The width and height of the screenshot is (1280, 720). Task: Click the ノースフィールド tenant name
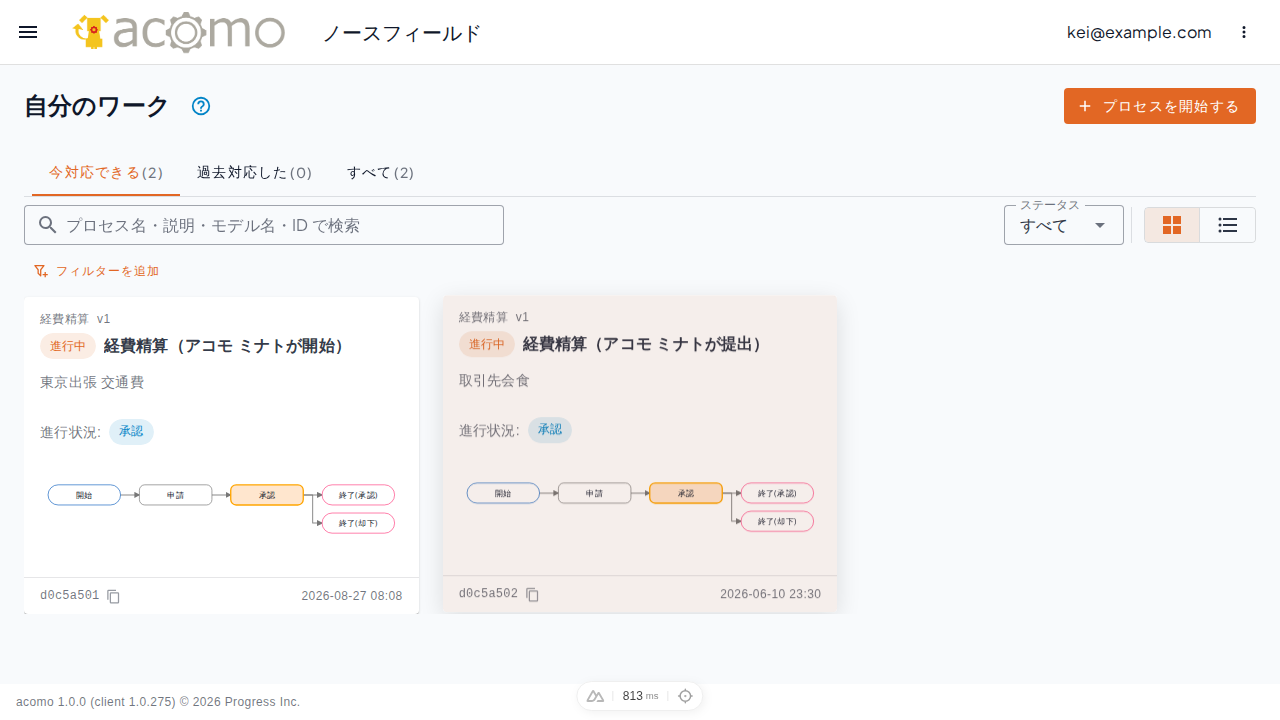tap(402, 33)
